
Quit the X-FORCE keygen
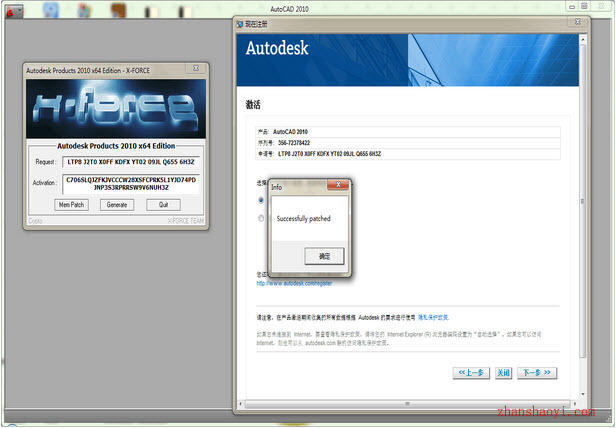[x=163, y=204]
